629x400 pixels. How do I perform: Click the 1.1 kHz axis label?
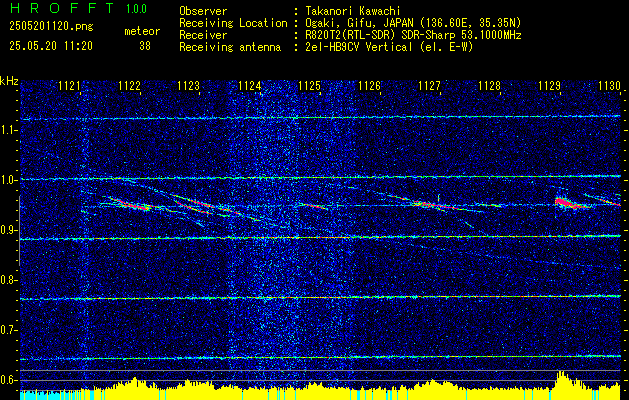[8, 130]
